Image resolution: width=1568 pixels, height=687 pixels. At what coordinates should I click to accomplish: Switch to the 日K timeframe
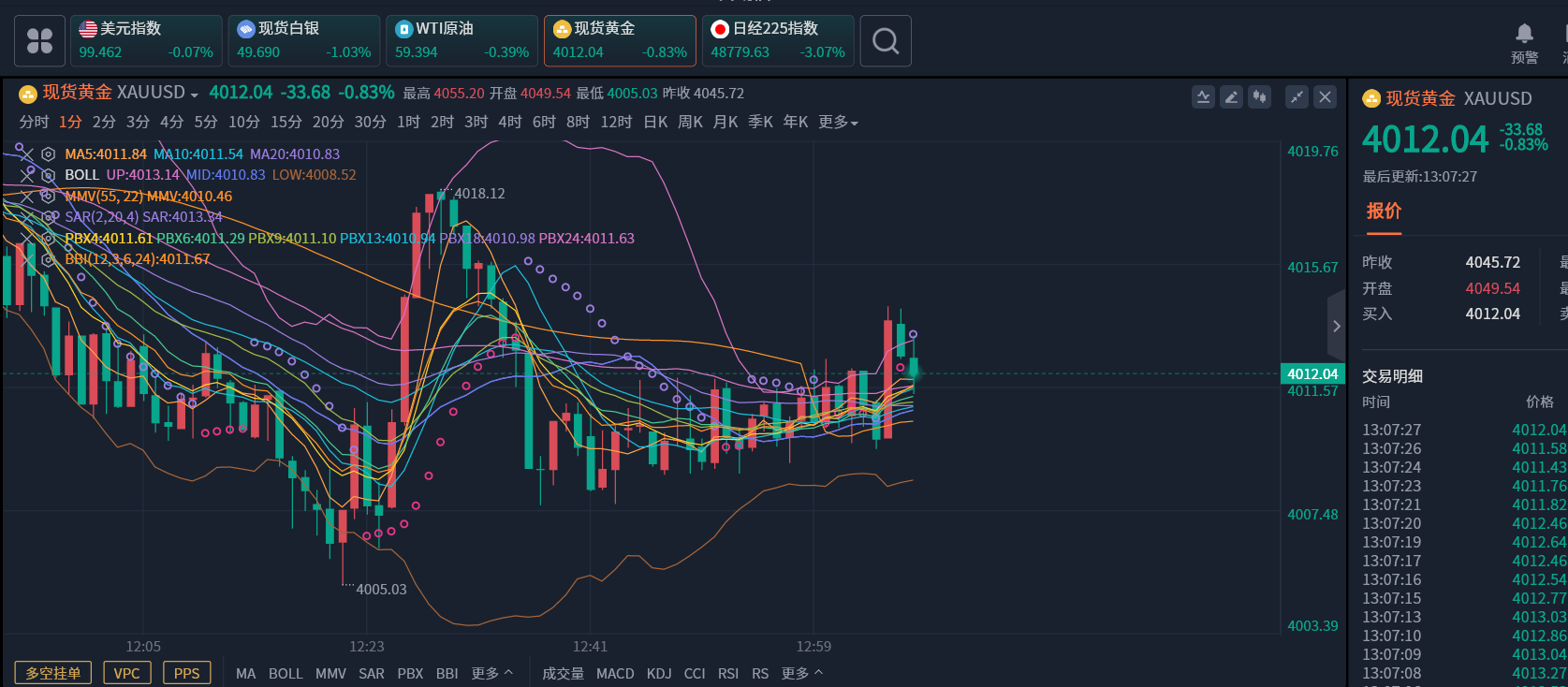[x=655, y=123]
